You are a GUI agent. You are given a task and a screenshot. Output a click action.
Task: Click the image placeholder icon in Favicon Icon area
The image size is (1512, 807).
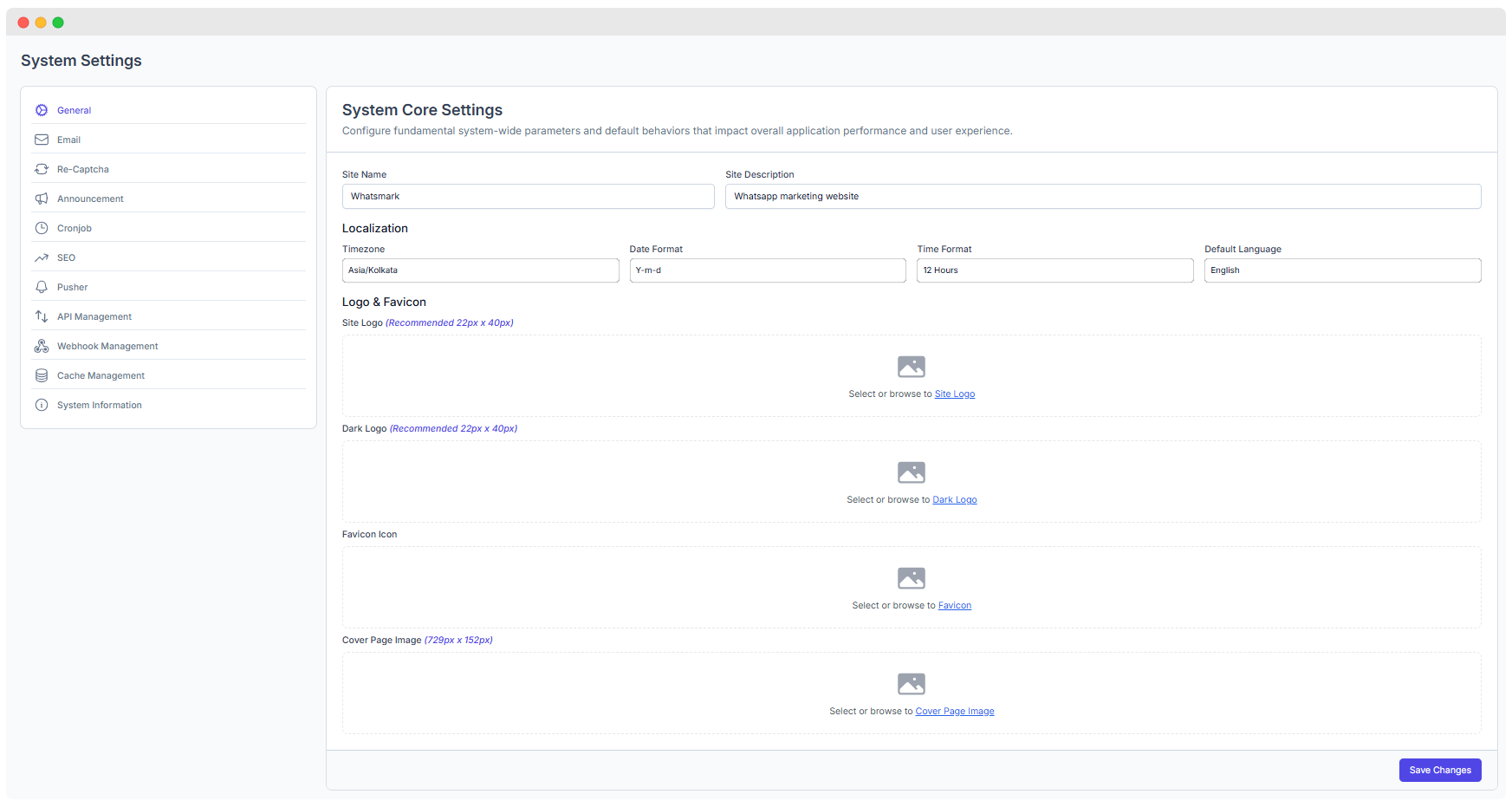pos(911,577)
